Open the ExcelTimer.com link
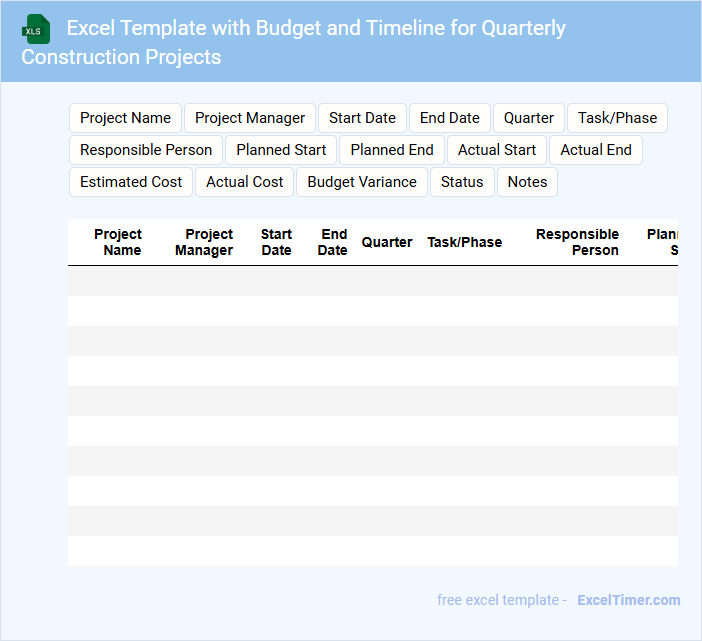Image resolution: width=702 pixels, height=641 pixels. coord(628,600)
